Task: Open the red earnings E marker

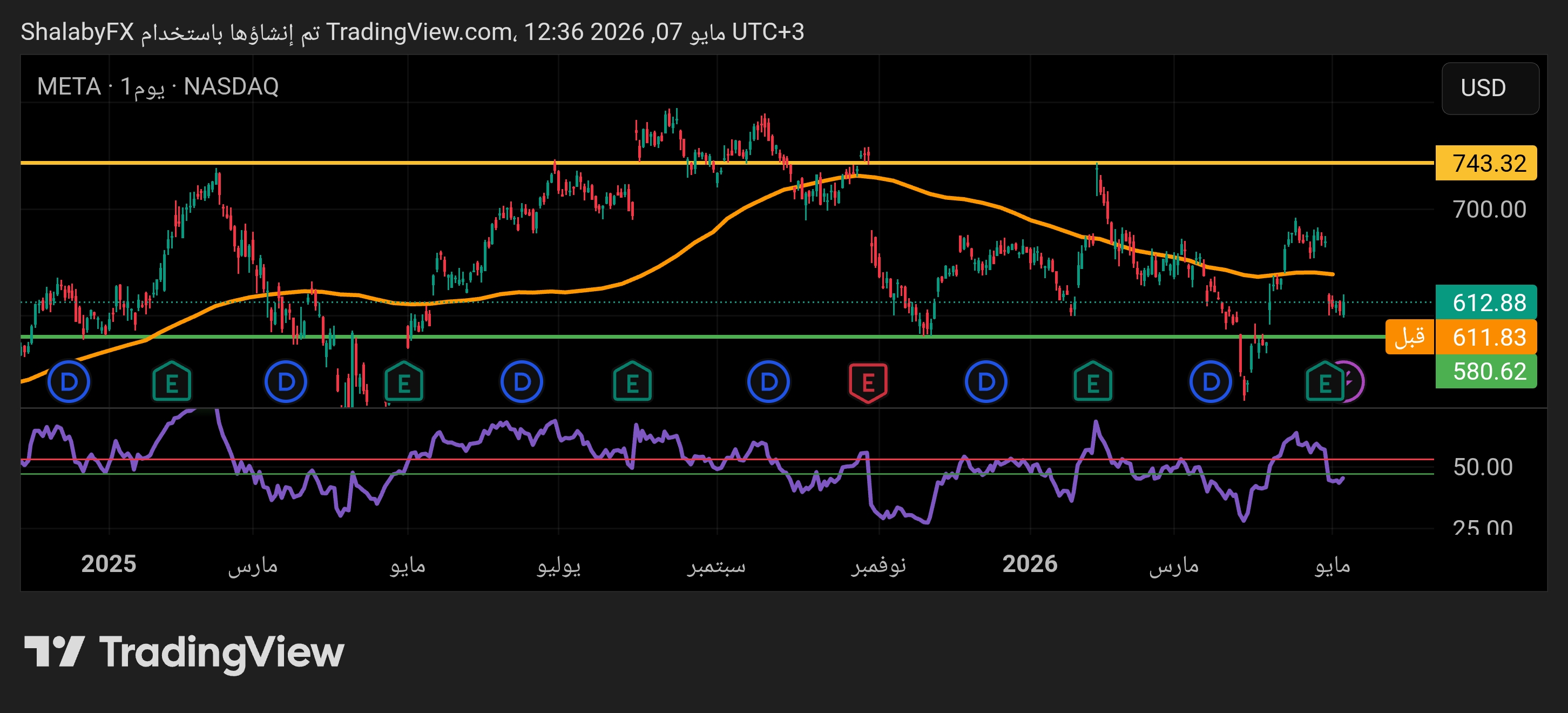Action: (x=868, y=382)
